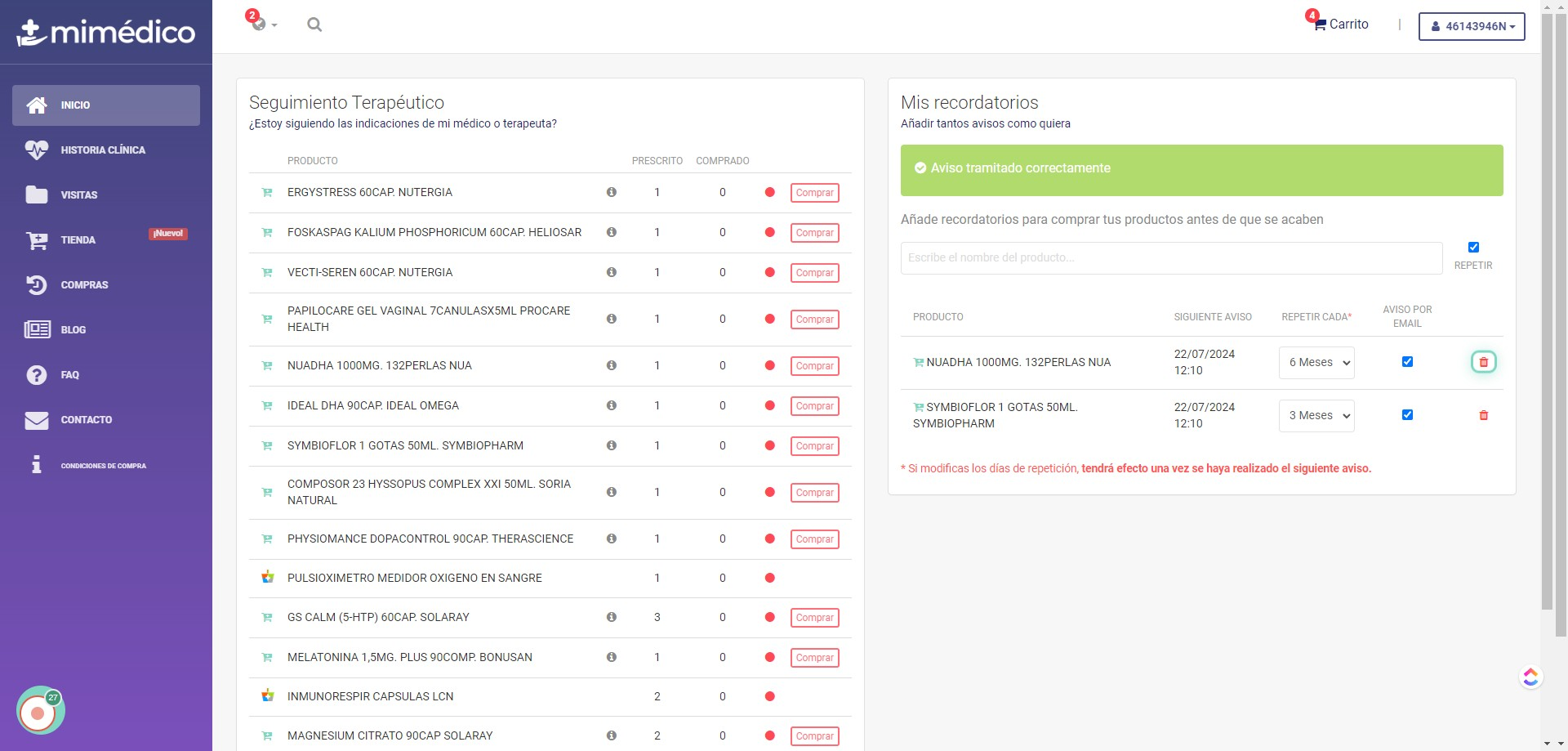
Task: Click cart icon beside MELATONINA 1,5MG
Action: coord(267,657)
